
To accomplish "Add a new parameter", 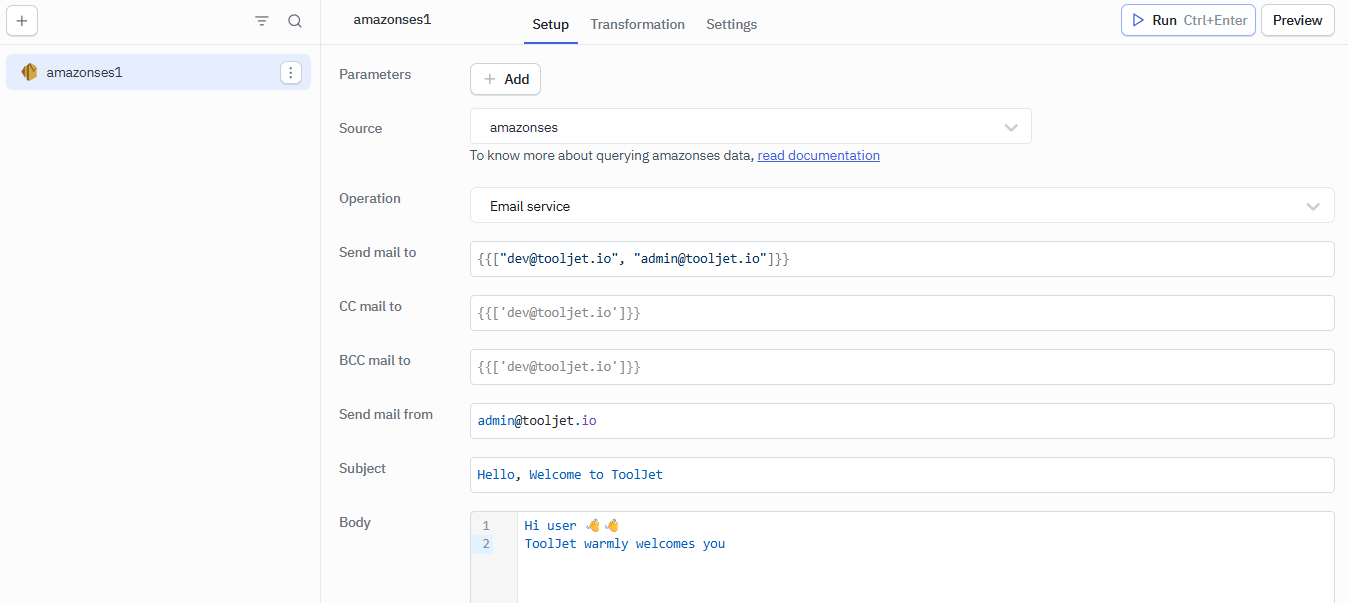I will click(505, 79).
